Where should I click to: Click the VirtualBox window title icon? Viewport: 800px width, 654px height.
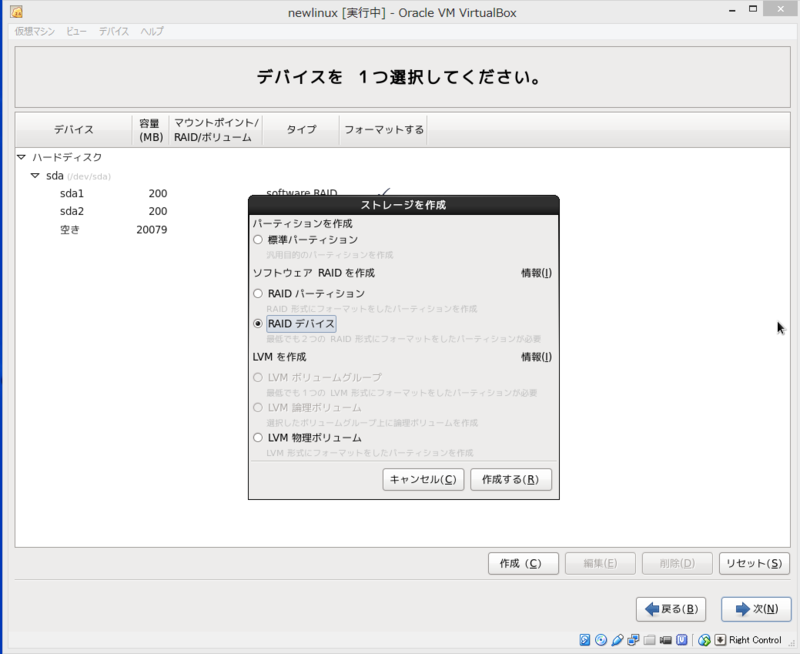(x=16, y=12)
